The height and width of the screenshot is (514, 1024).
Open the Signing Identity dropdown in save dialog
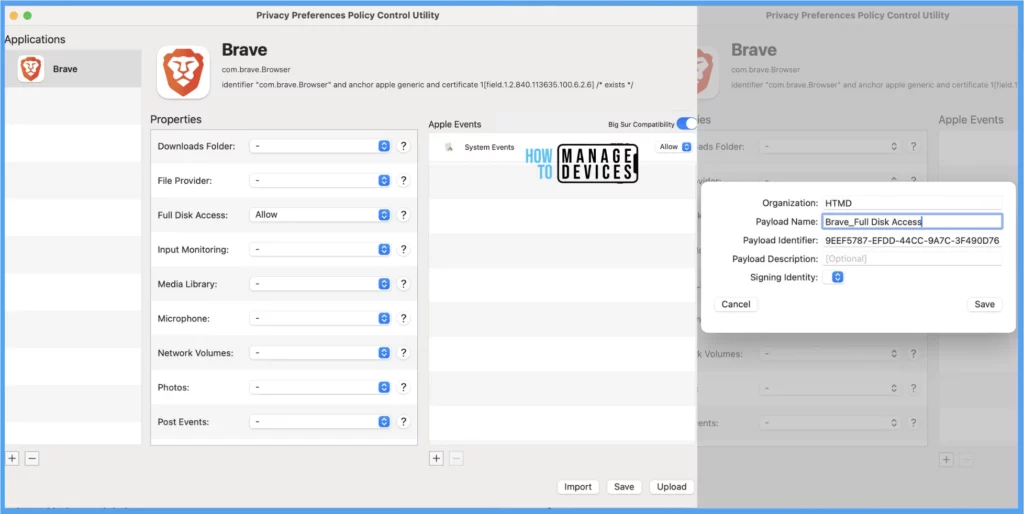pyautogui.click(x=834, y=277)
